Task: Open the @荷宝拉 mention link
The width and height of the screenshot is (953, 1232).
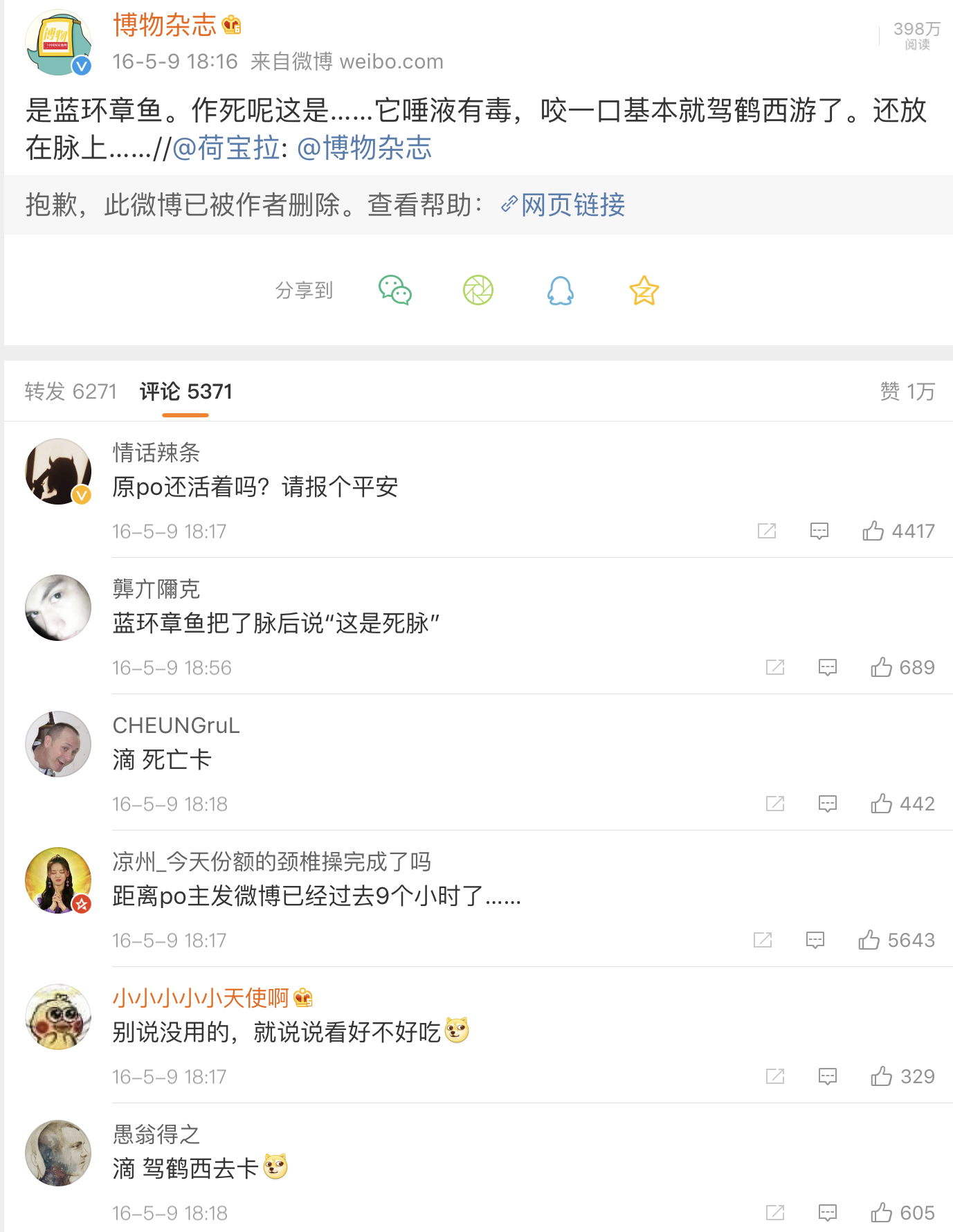Action: click(x=226, y=148)
